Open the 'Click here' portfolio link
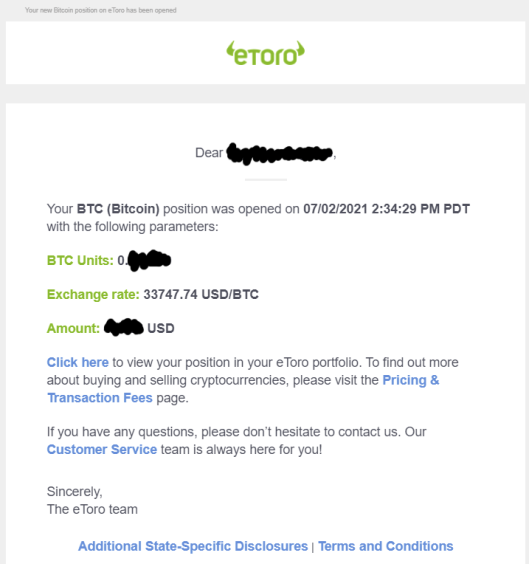This screenshot has width=529, height=564. pos(78,362)
